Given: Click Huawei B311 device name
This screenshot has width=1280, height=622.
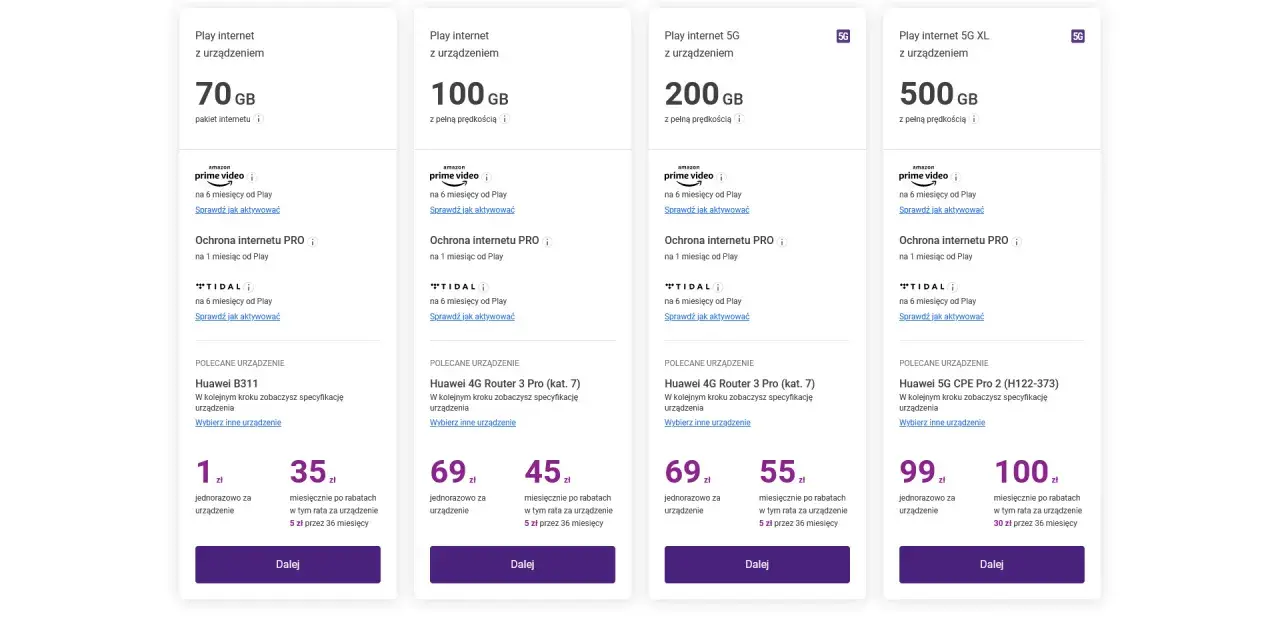Looking at the screenshot, I should click(x=227, y=383).
